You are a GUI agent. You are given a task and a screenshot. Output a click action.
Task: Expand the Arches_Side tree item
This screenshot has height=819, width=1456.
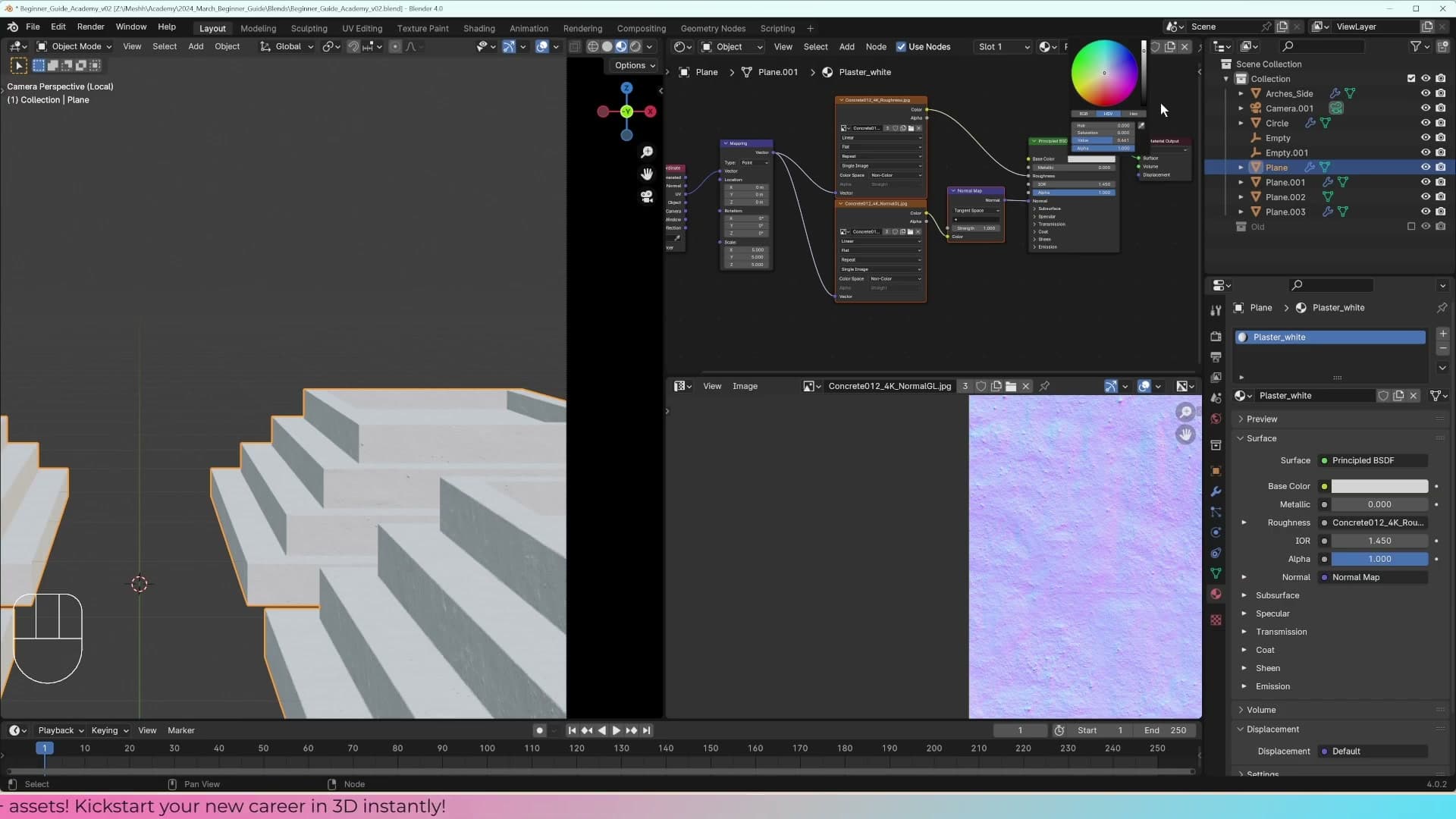[1241, 94]
